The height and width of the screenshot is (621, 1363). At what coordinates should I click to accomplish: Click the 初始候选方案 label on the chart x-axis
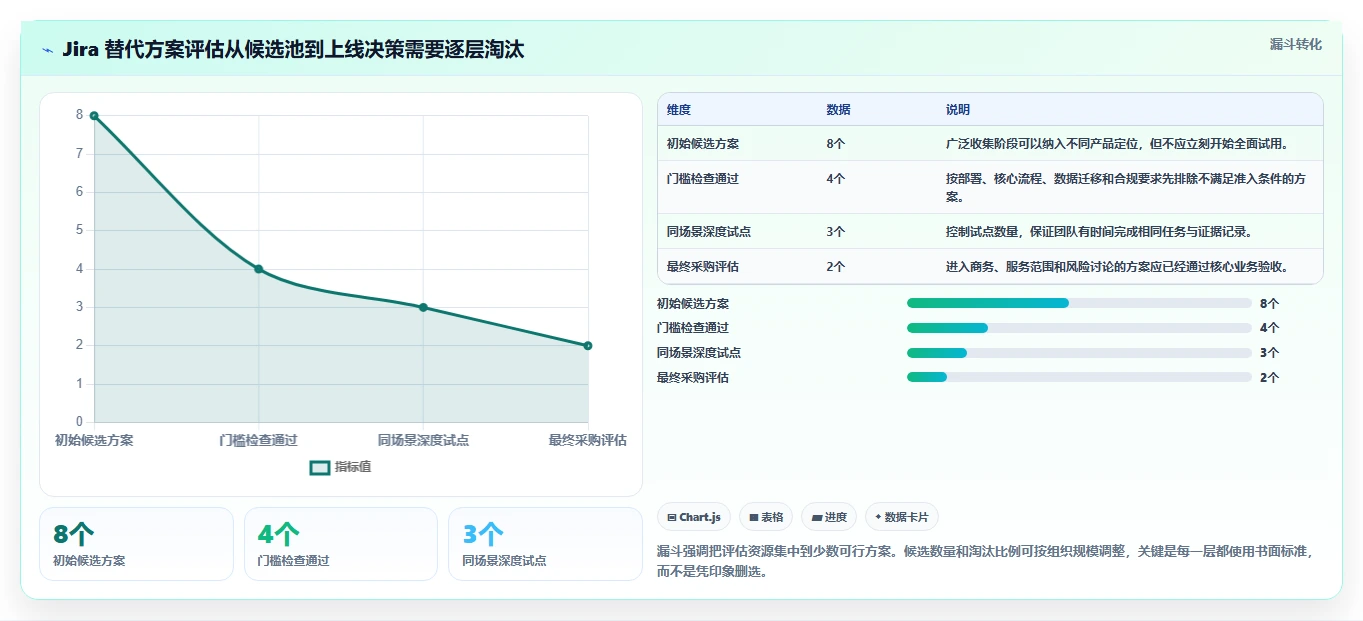[94, 440]
